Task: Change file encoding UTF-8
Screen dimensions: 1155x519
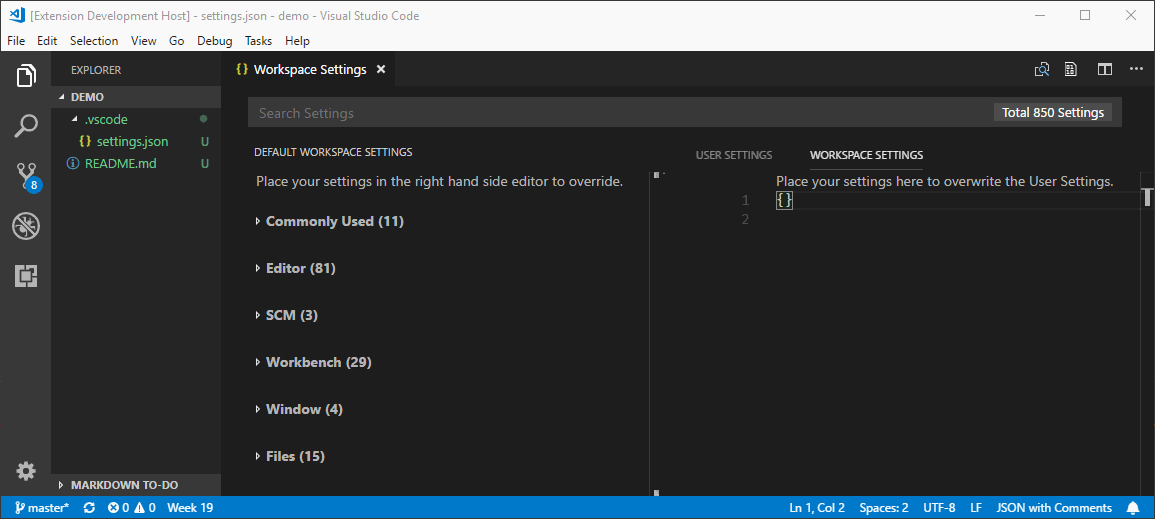Action: [939, 507]
